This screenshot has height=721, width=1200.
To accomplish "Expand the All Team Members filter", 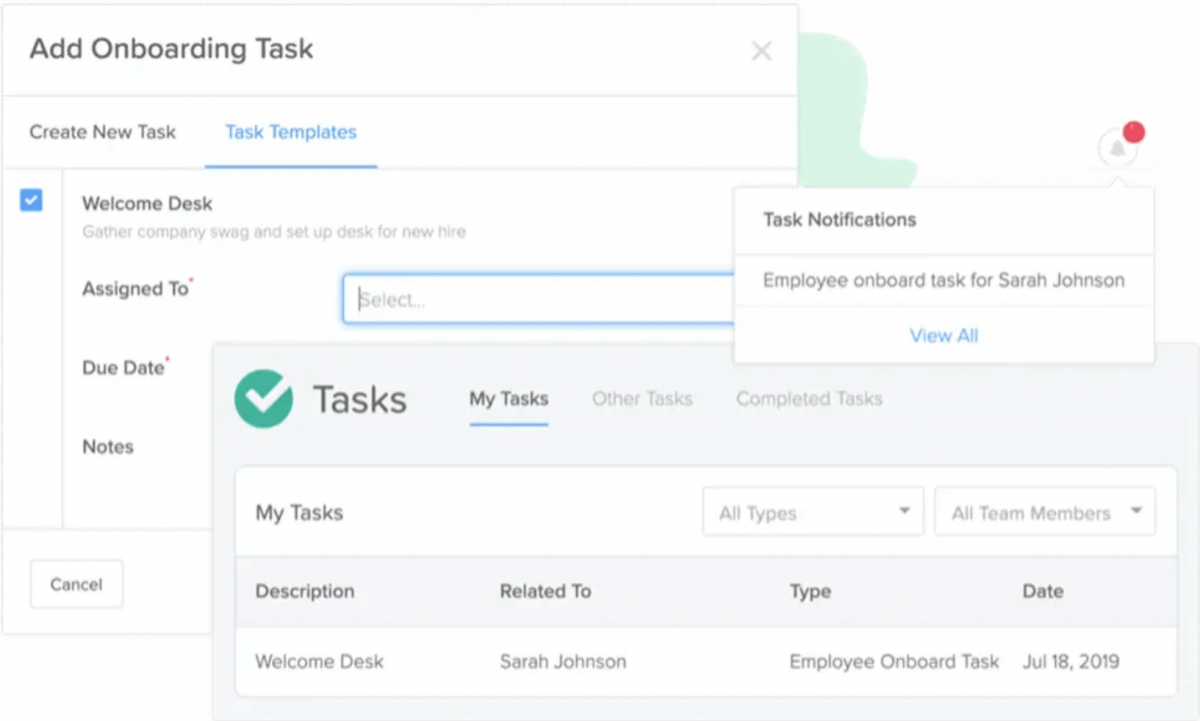I will [x=1045, y=511].
